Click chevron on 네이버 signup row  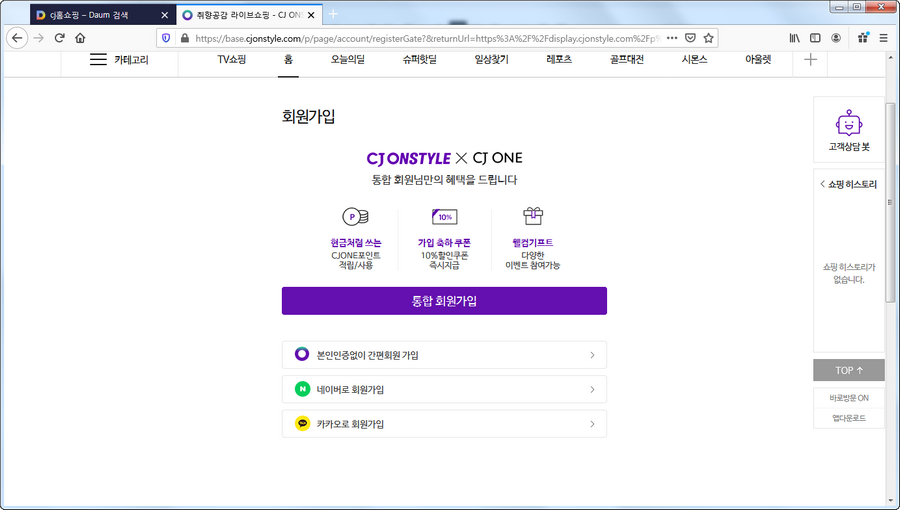pyautogui.click(x=592, y=390)
